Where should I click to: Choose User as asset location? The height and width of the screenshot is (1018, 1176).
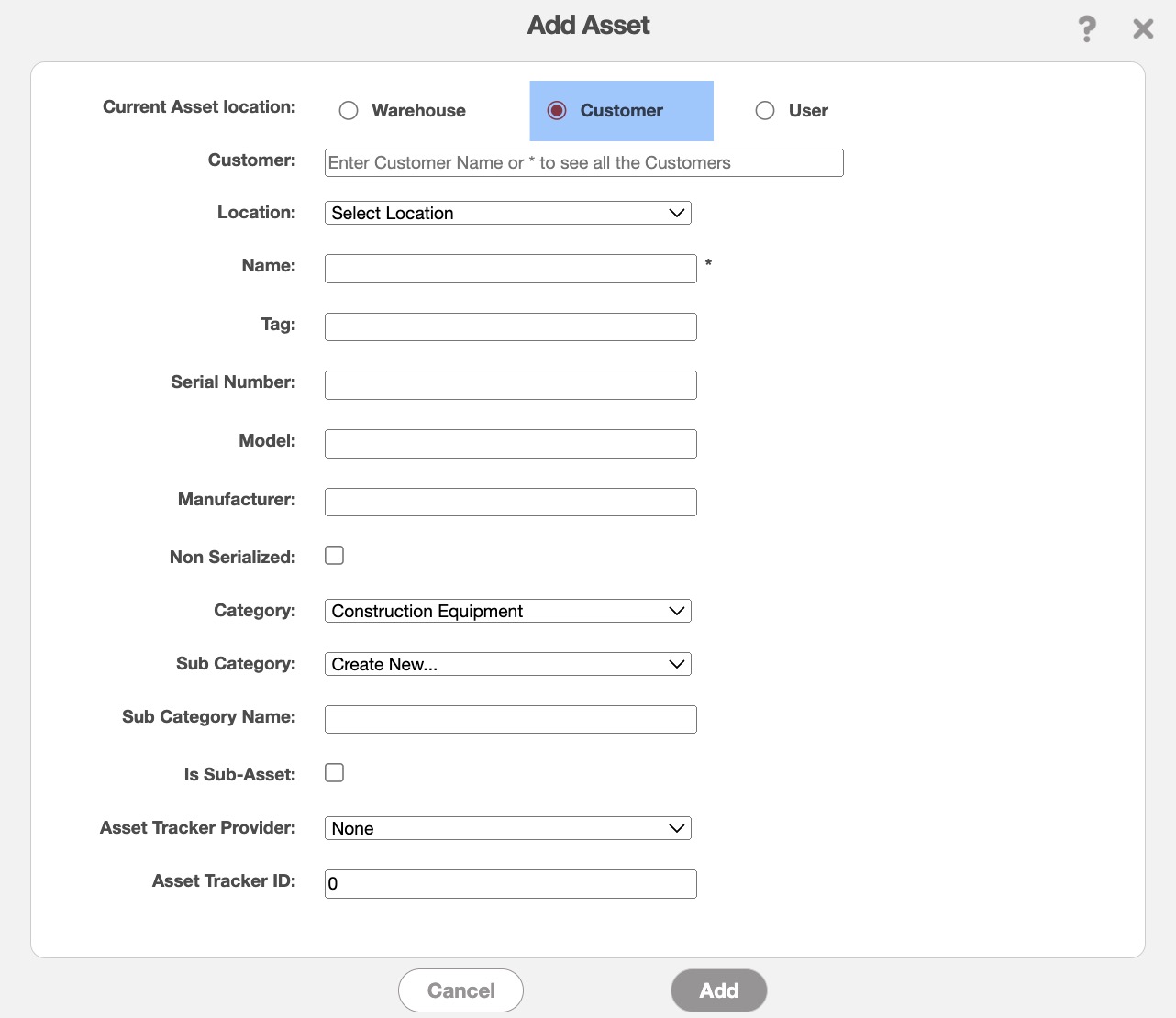point(765,111)
